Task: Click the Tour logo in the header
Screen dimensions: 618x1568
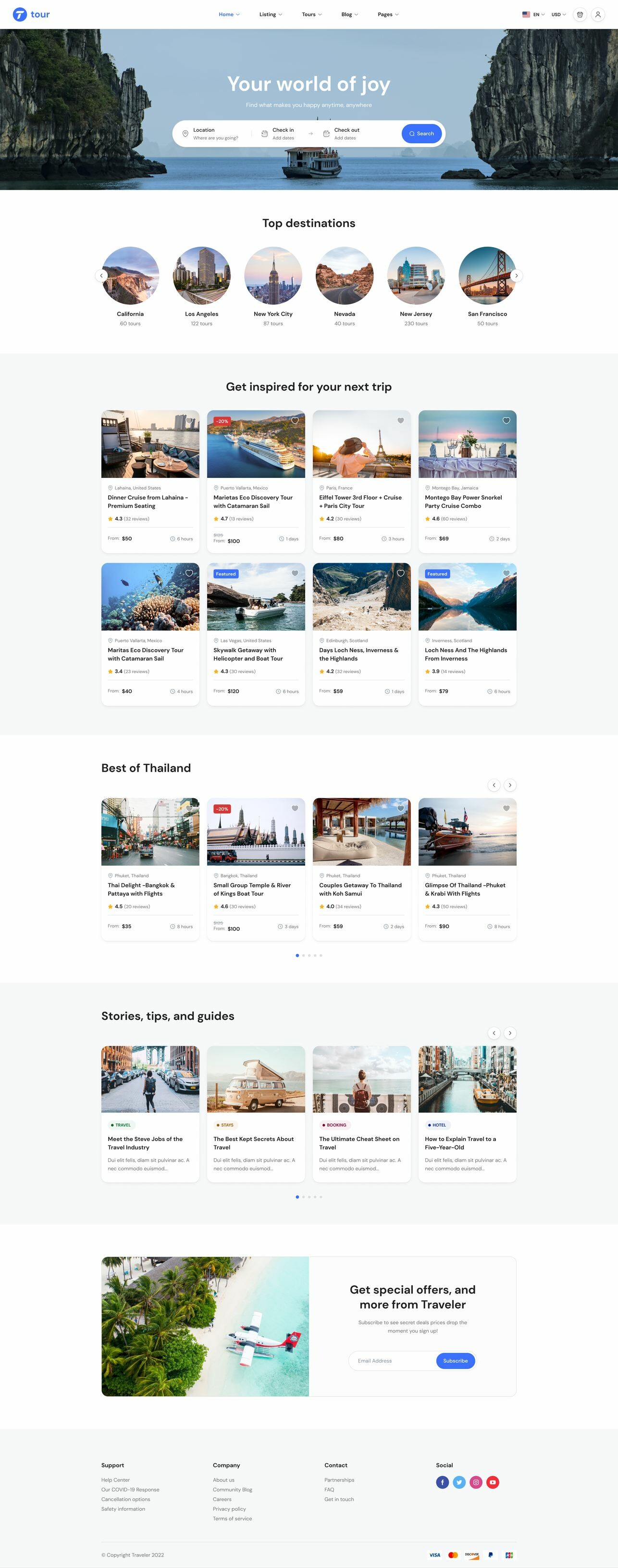Action: point(32,14)
